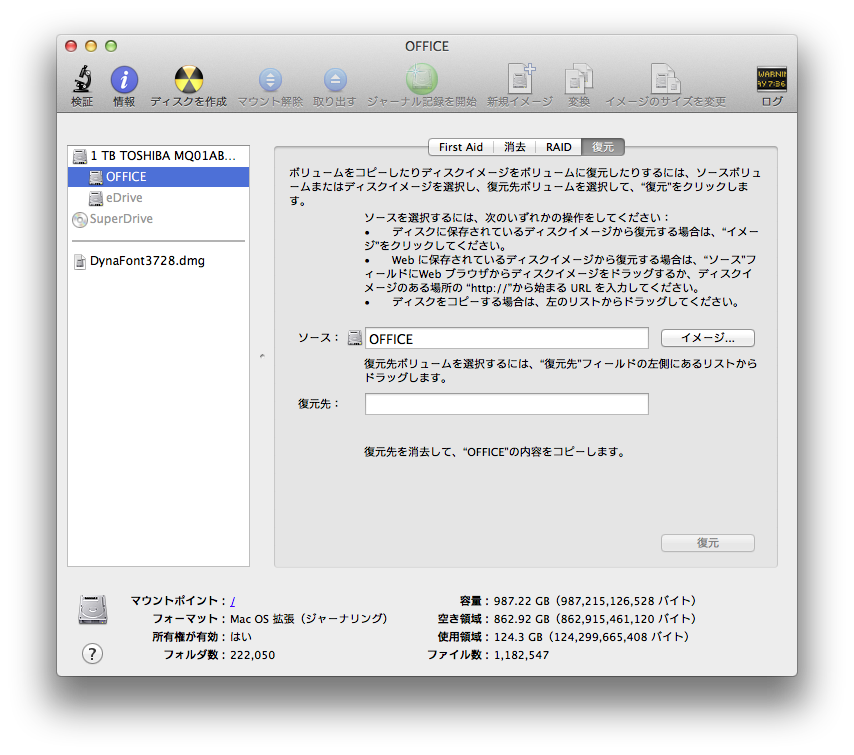Click the file count 1,182,547

tap(521, 655)
